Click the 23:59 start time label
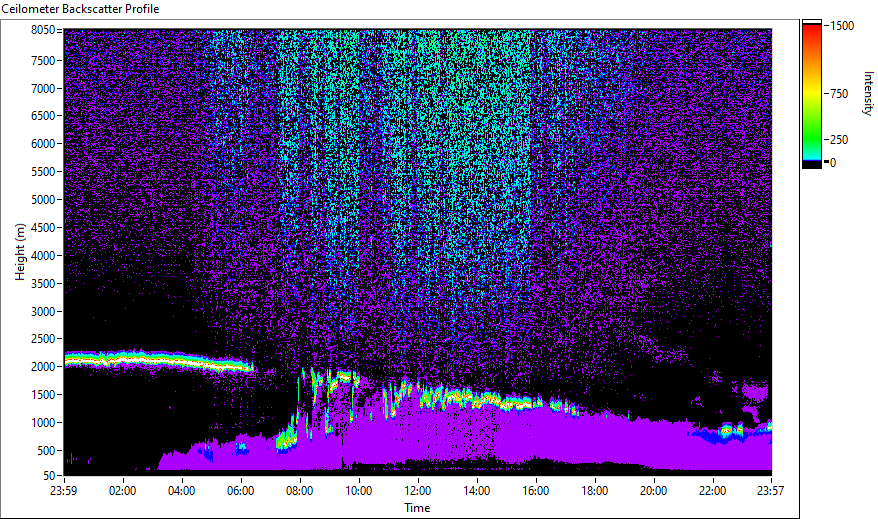The height and width of the screenshot is (519, 878). click(63, 491)
